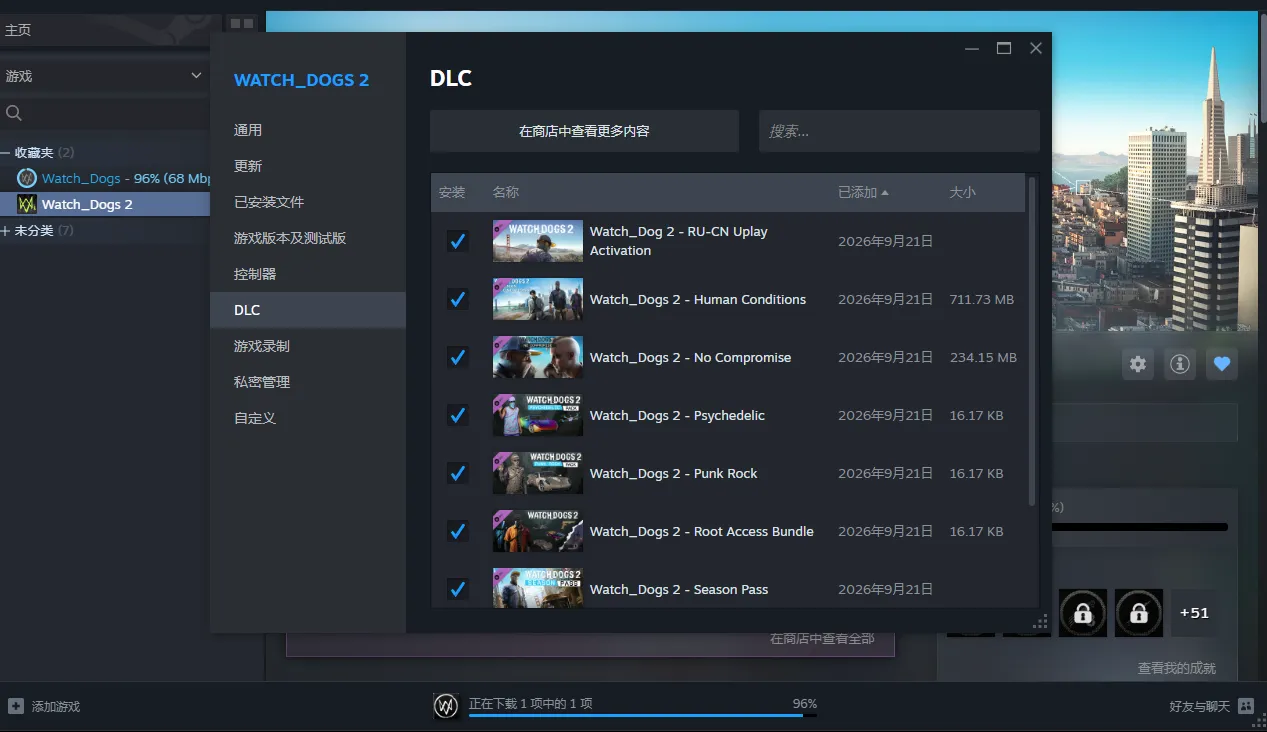Screen dimensions: 1267x732
Task: Focus the DLC 搜索 input field
Action: click(899, 131)
